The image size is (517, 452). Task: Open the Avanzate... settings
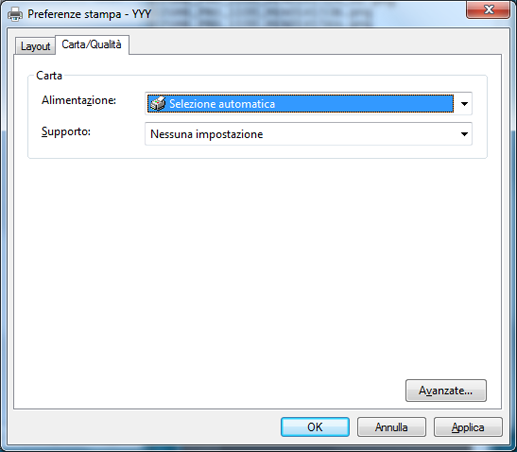446,390
